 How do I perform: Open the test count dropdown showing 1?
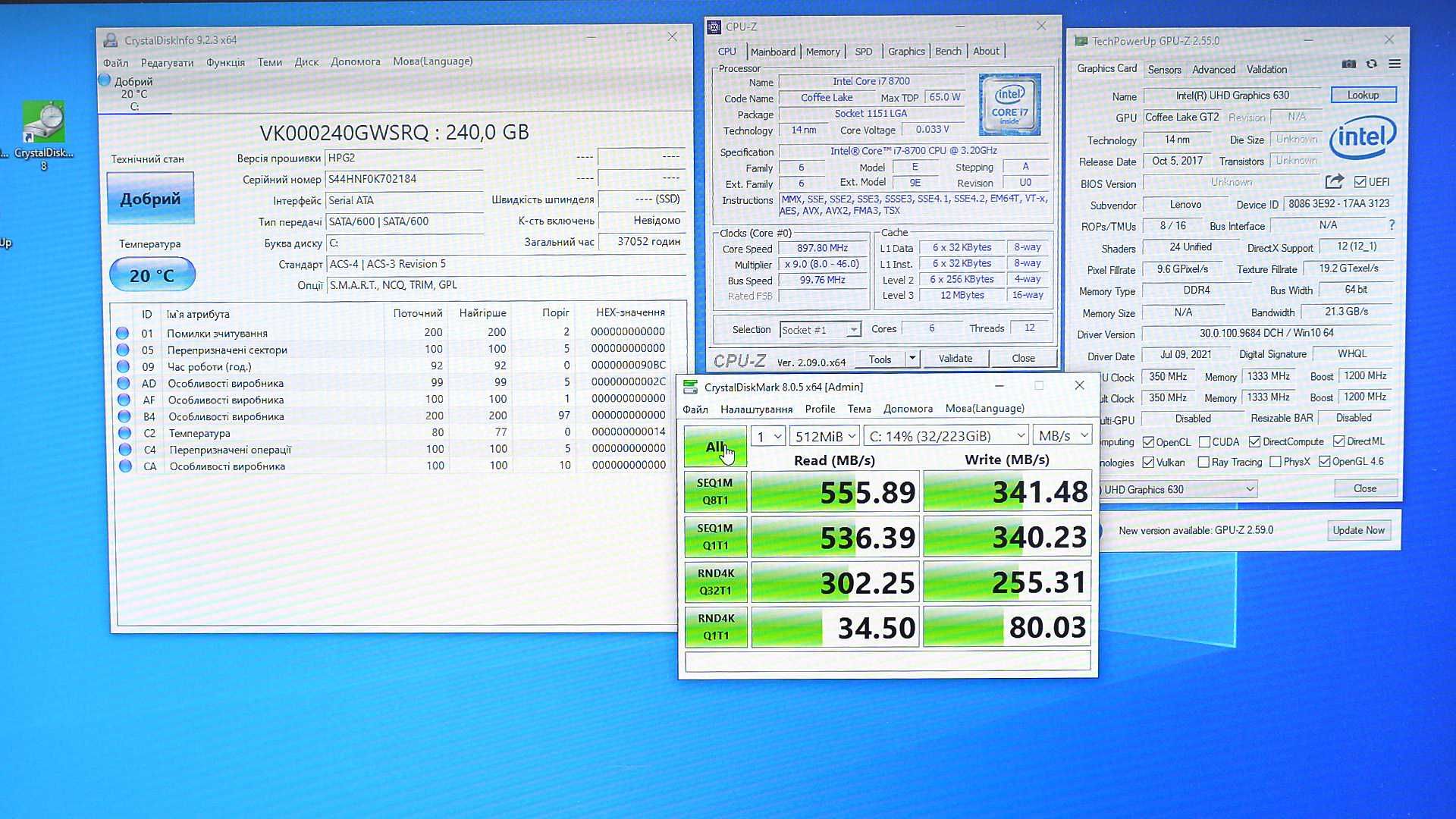(767, 436)
